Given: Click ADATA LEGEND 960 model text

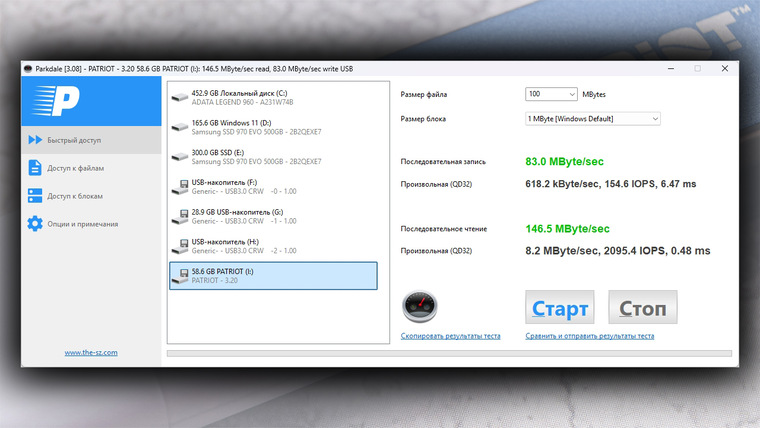Looking at the screenshot, I should (x=242, y=102).
